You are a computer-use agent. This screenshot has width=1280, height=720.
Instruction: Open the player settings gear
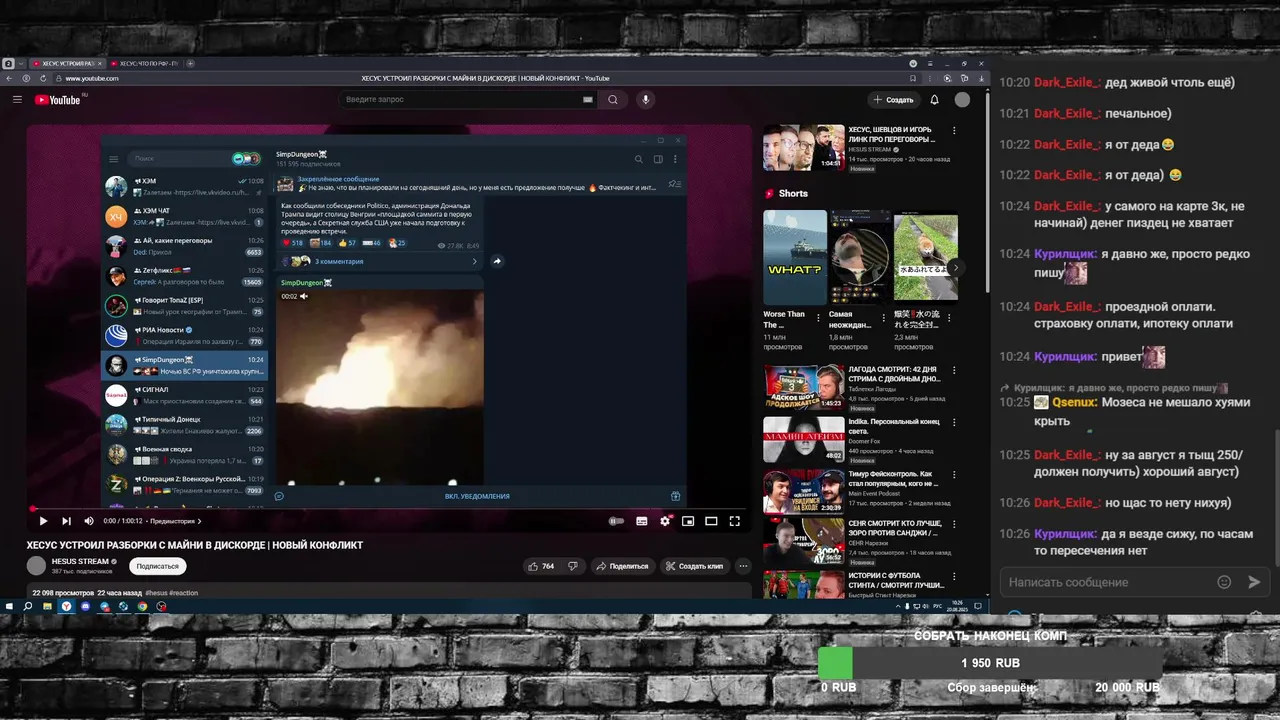click(665, 521)
